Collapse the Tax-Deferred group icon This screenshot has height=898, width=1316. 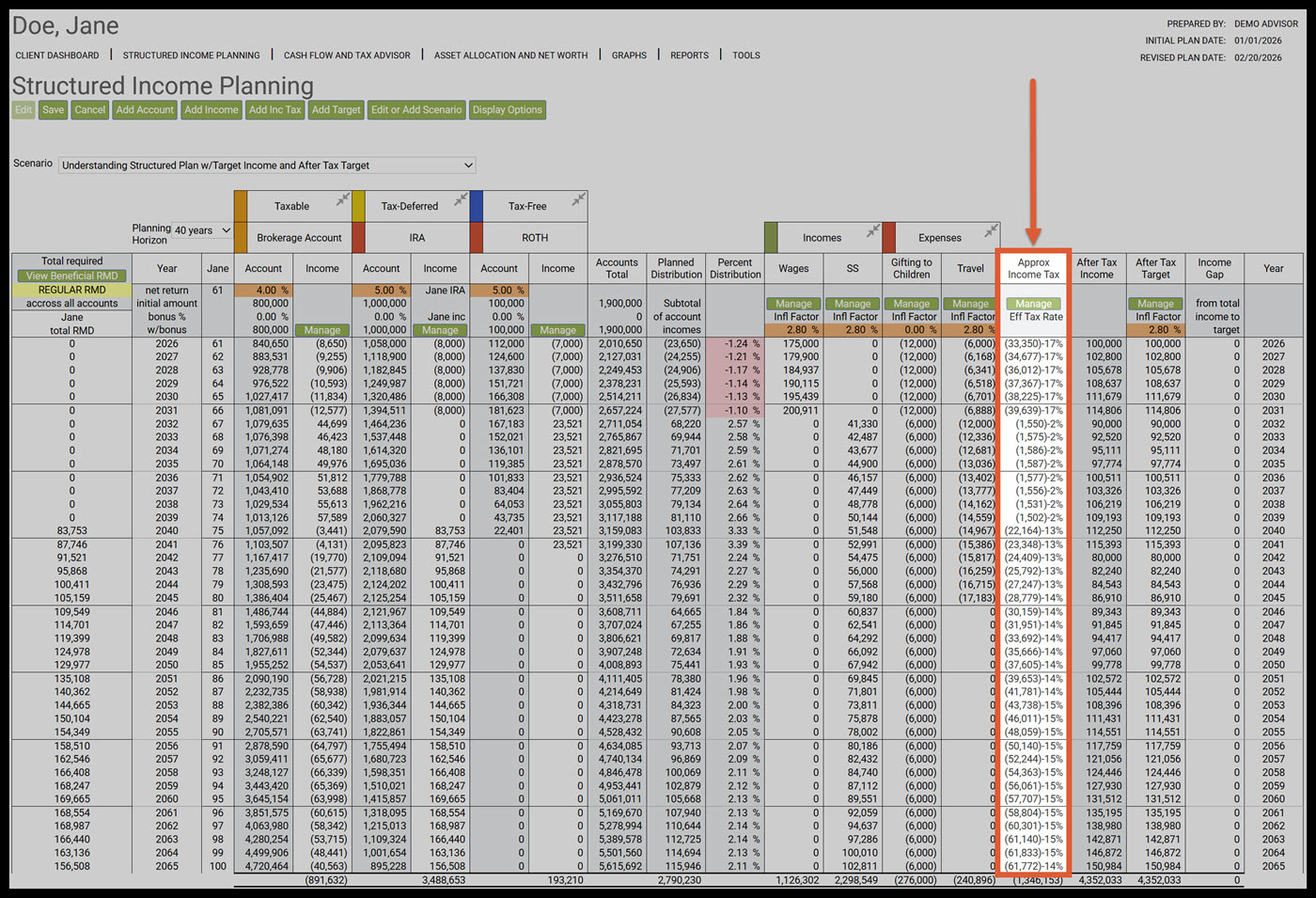pos(461,198)
